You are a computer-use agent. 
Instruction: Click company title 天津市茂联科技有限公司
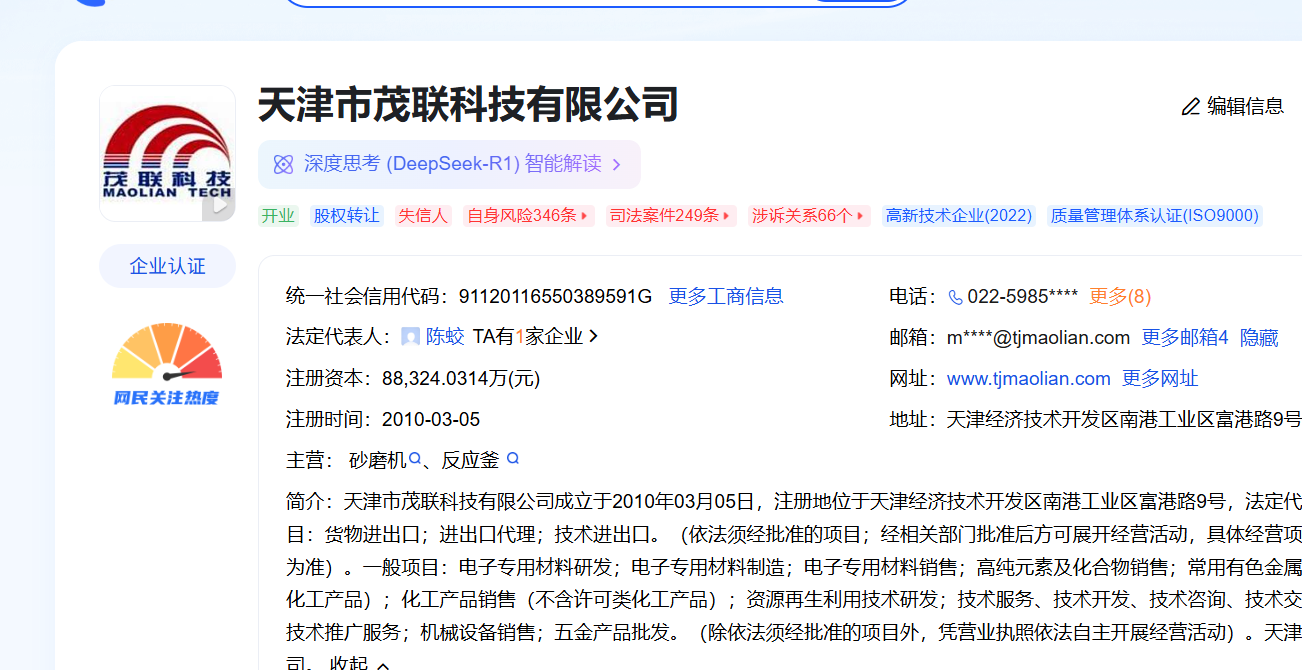[x=469, y=105]
